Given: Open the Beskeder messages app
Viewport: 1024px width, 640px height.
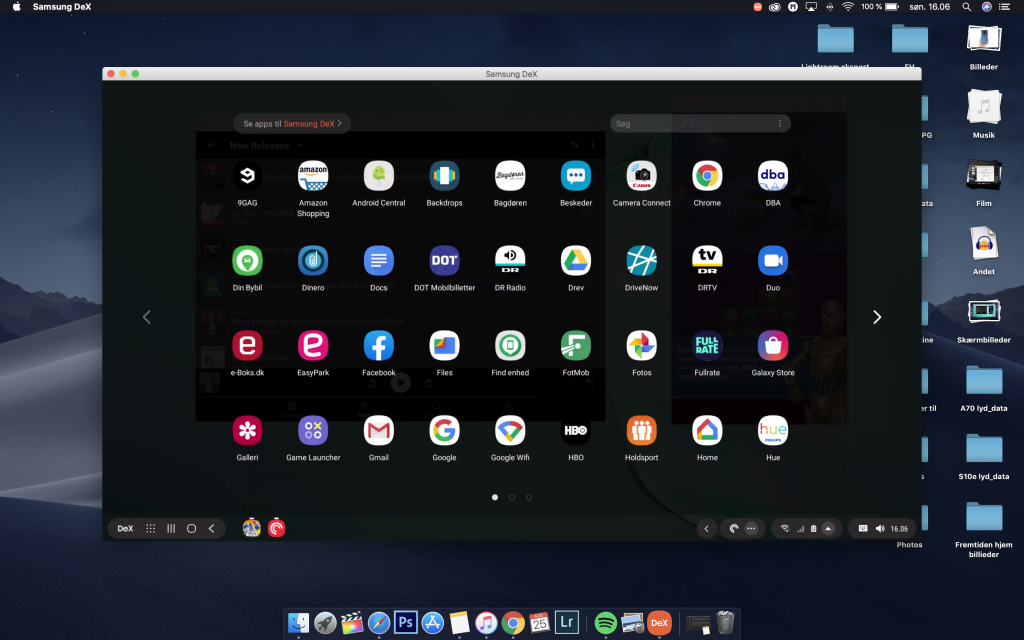Looking at the screenshot, I should click(x=576, y=176).
